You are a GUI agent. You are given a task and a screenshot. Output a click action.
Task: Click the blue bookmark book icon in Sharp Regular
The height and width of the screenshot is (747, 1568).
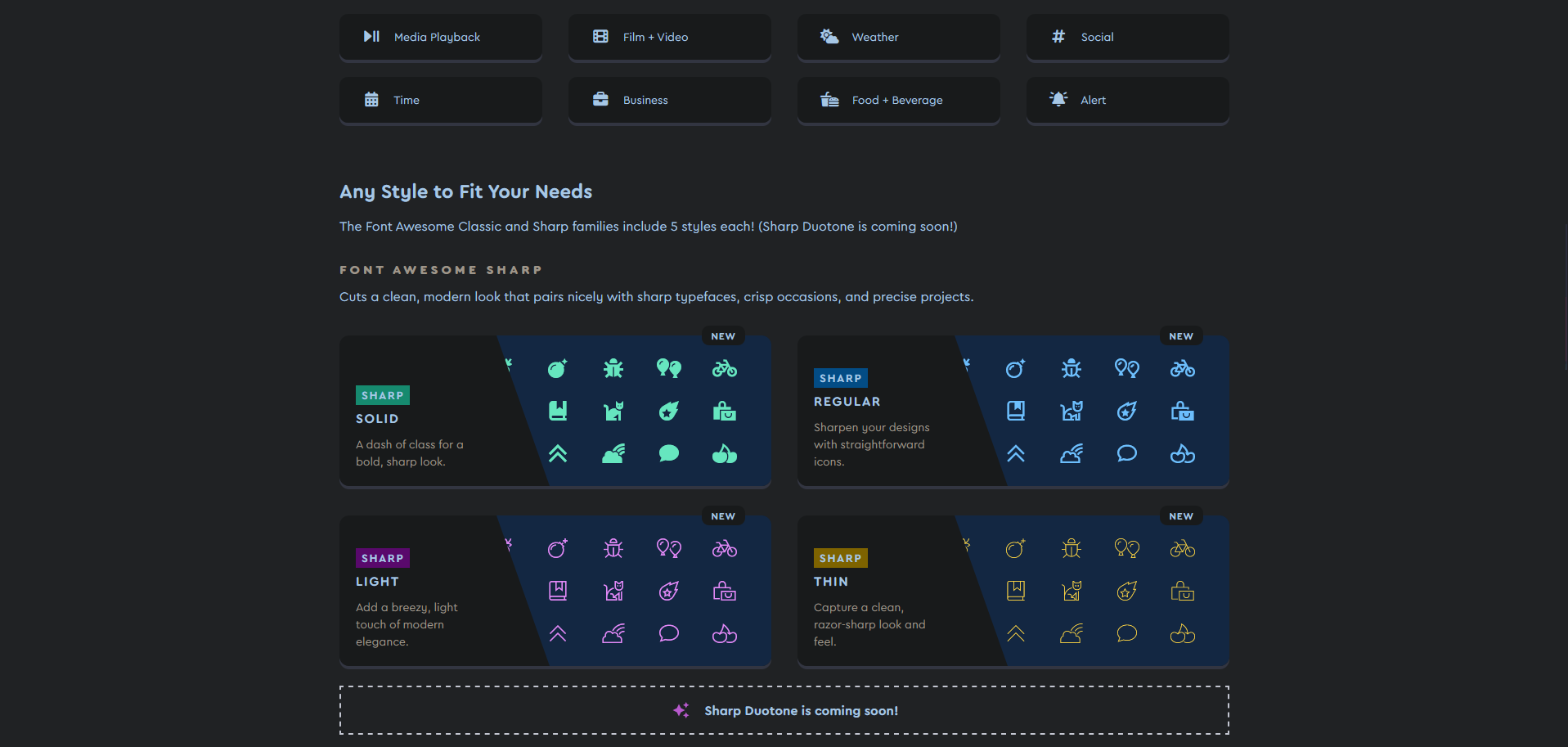(x=1015, y=411)
